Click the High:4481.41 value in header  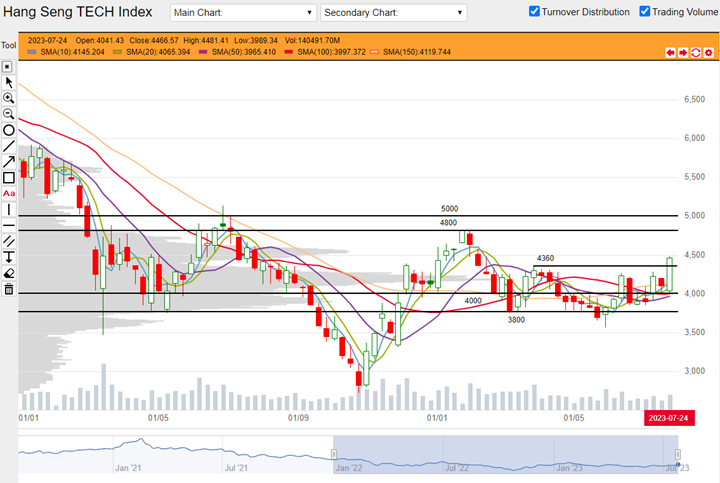206,40
